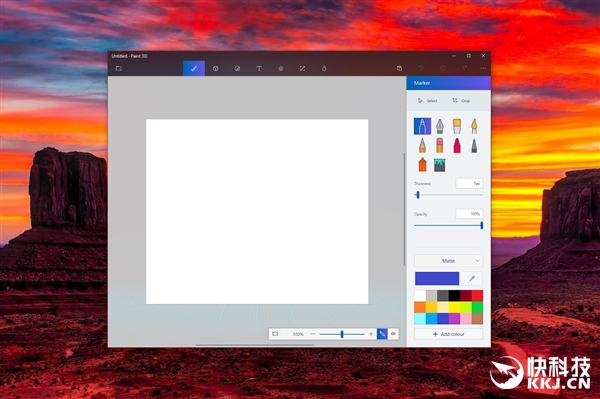Select the Pixel pen brush
Screen dimensions: 600x399
[x=474, y=146]
